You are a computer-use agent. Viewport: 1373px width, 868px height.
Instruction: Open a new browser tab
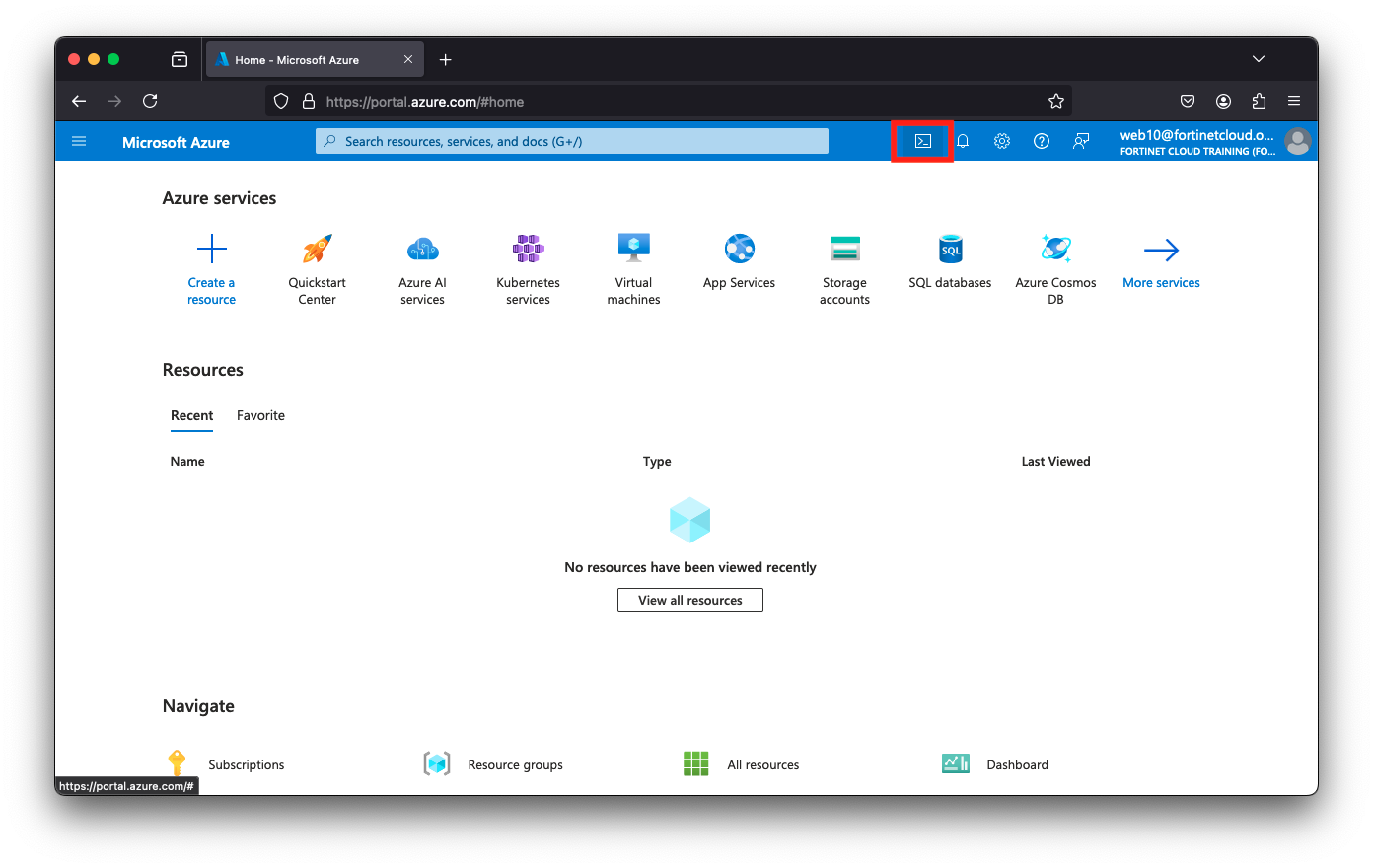point(446,59)
